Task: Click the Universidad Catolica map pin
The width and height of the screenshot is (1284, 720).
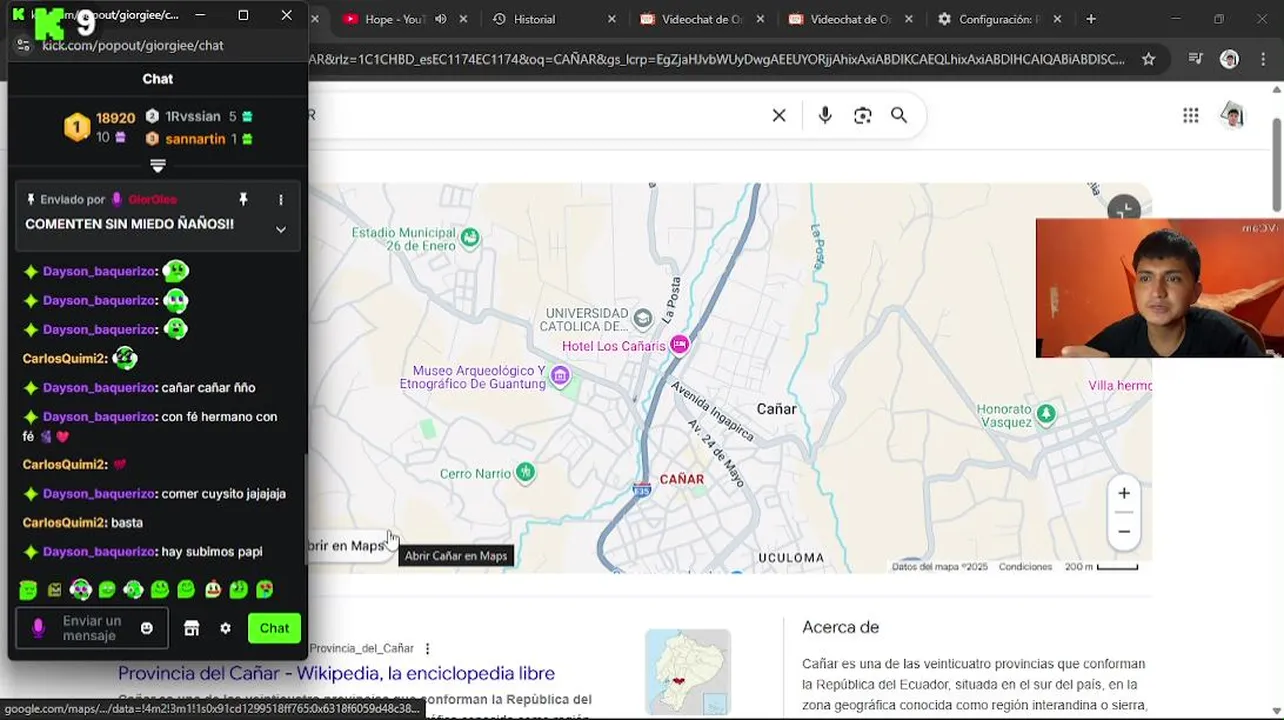Action: 643,318
